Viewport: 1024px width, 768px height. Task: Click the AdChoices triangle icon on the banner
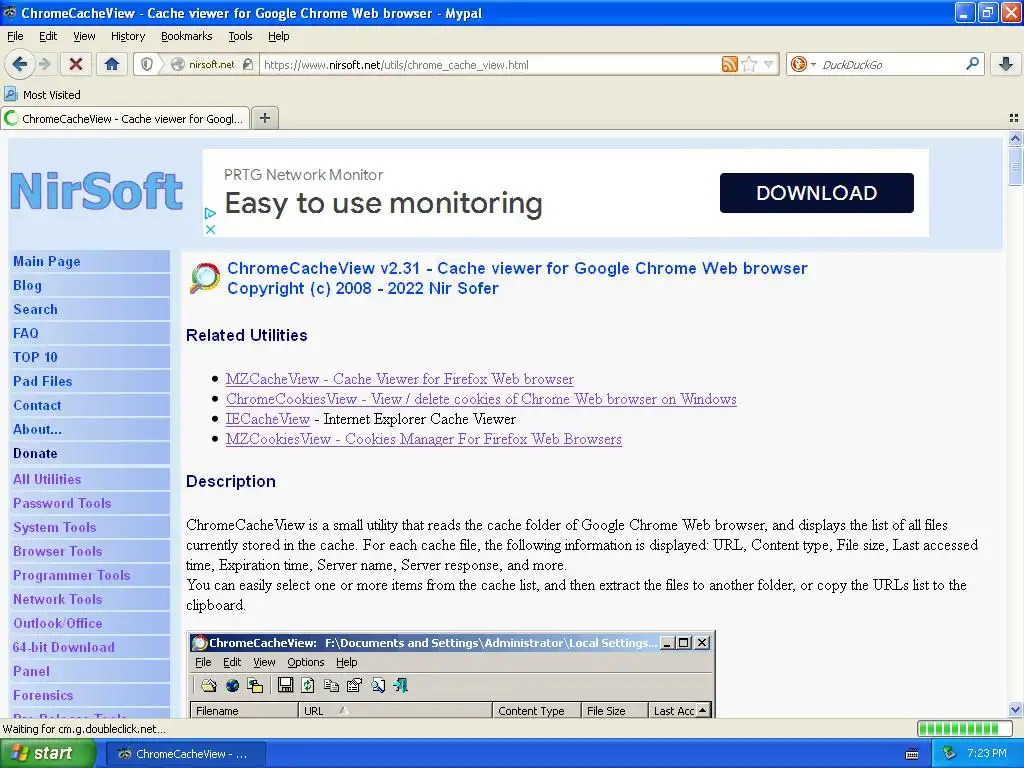(x=210, y=213)
